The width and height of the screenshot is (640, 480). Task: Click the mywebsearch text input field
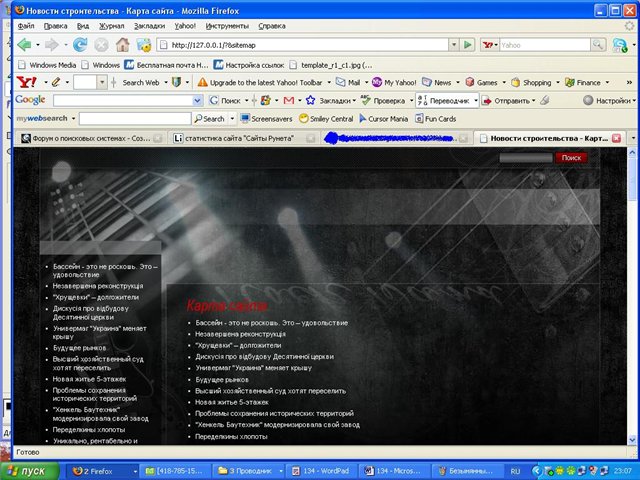click(135, 119)
